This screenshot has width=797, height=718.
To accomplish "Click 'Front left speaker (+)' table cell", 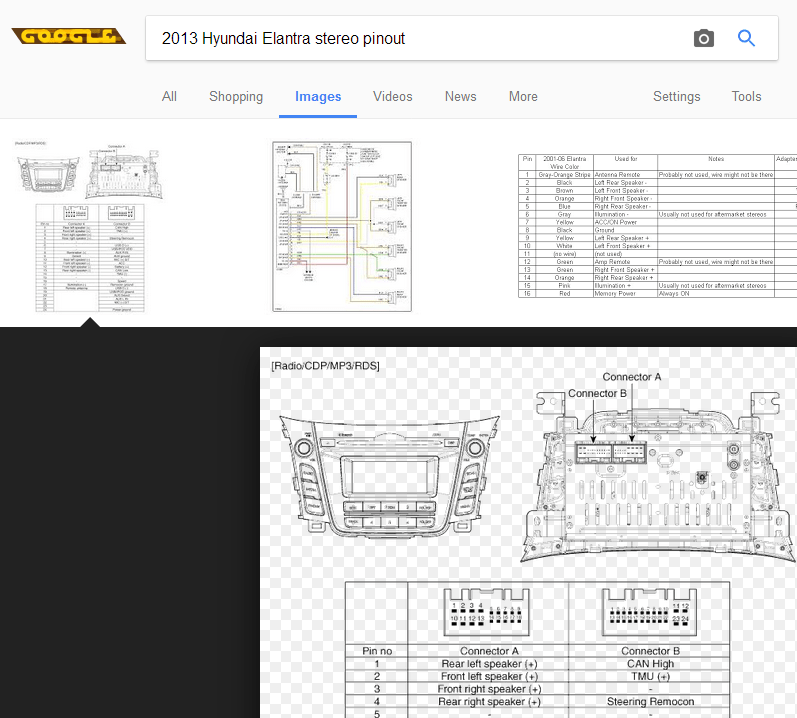I will [489, 676].
